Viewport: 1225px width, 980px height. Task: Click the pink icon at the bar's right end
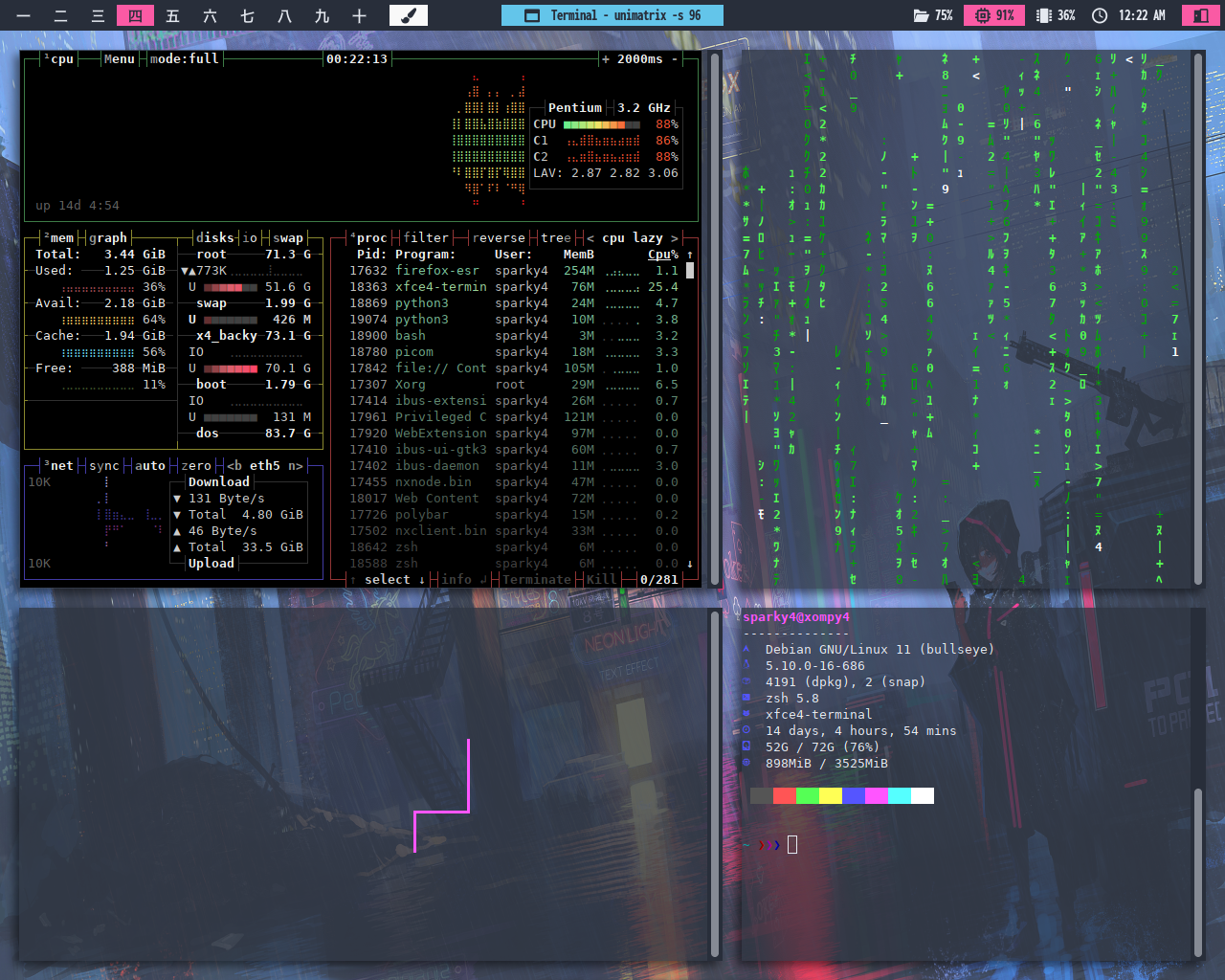tap(1200, 15)
